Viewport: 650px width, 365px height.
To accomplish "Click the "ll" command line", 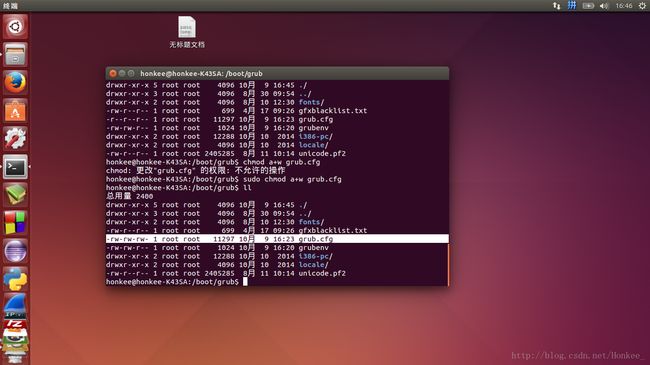I will tap(179, 188).
